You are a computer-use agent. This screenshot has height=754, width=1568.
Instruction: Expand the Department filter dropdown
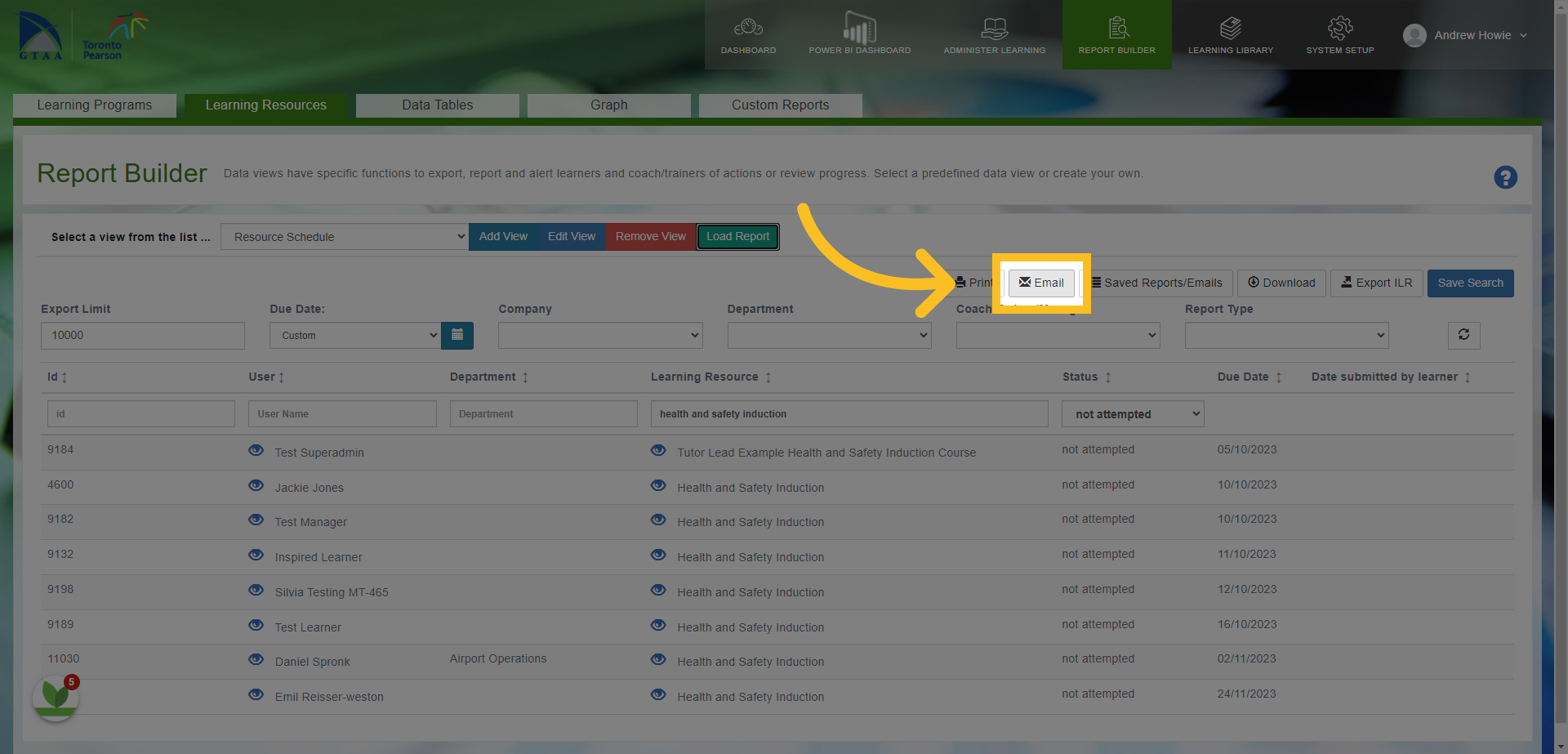(829, 335)
